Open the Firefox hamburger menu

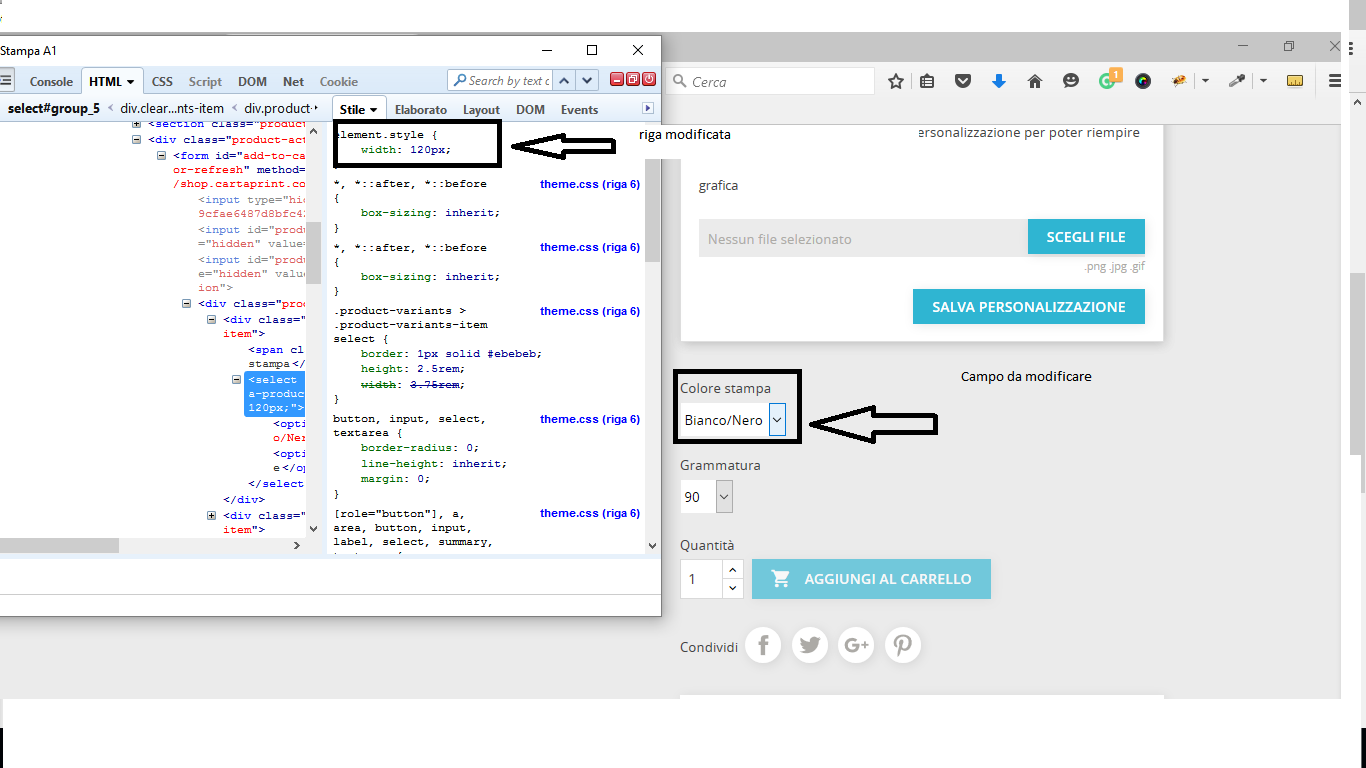coord(1335,81)
